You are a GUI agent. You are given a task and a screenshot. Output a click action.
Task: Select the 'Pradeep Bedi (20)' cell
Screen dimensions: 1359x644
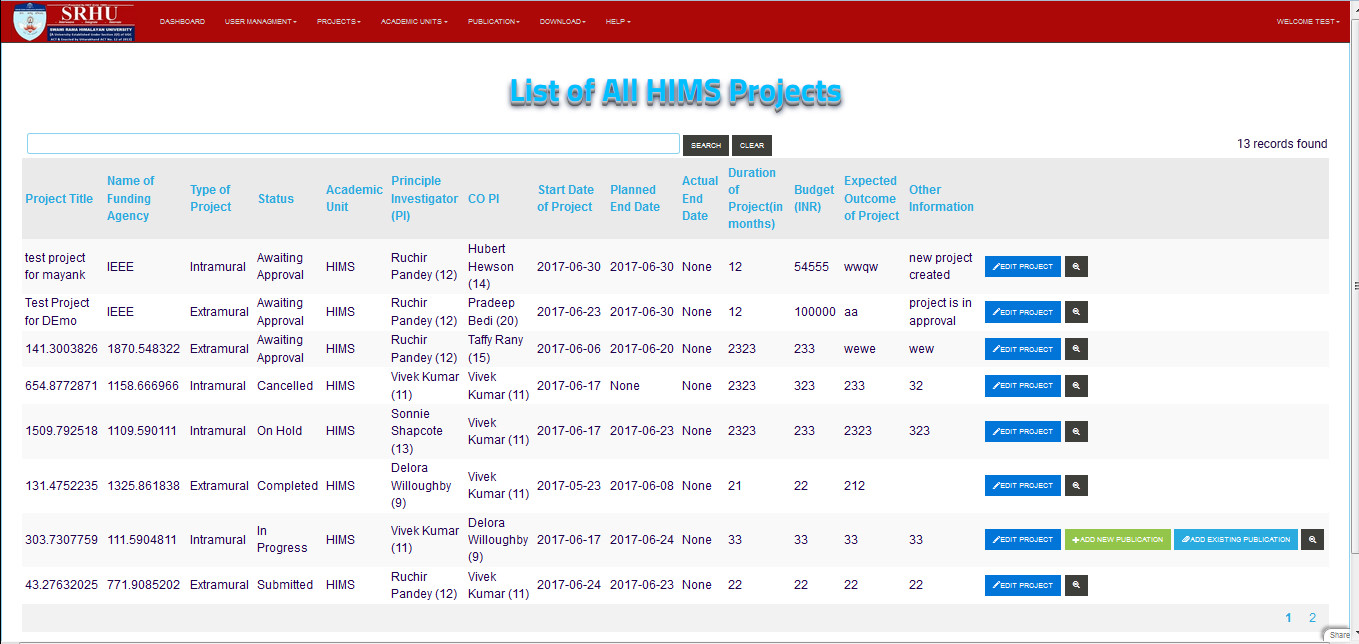(494, 312)
